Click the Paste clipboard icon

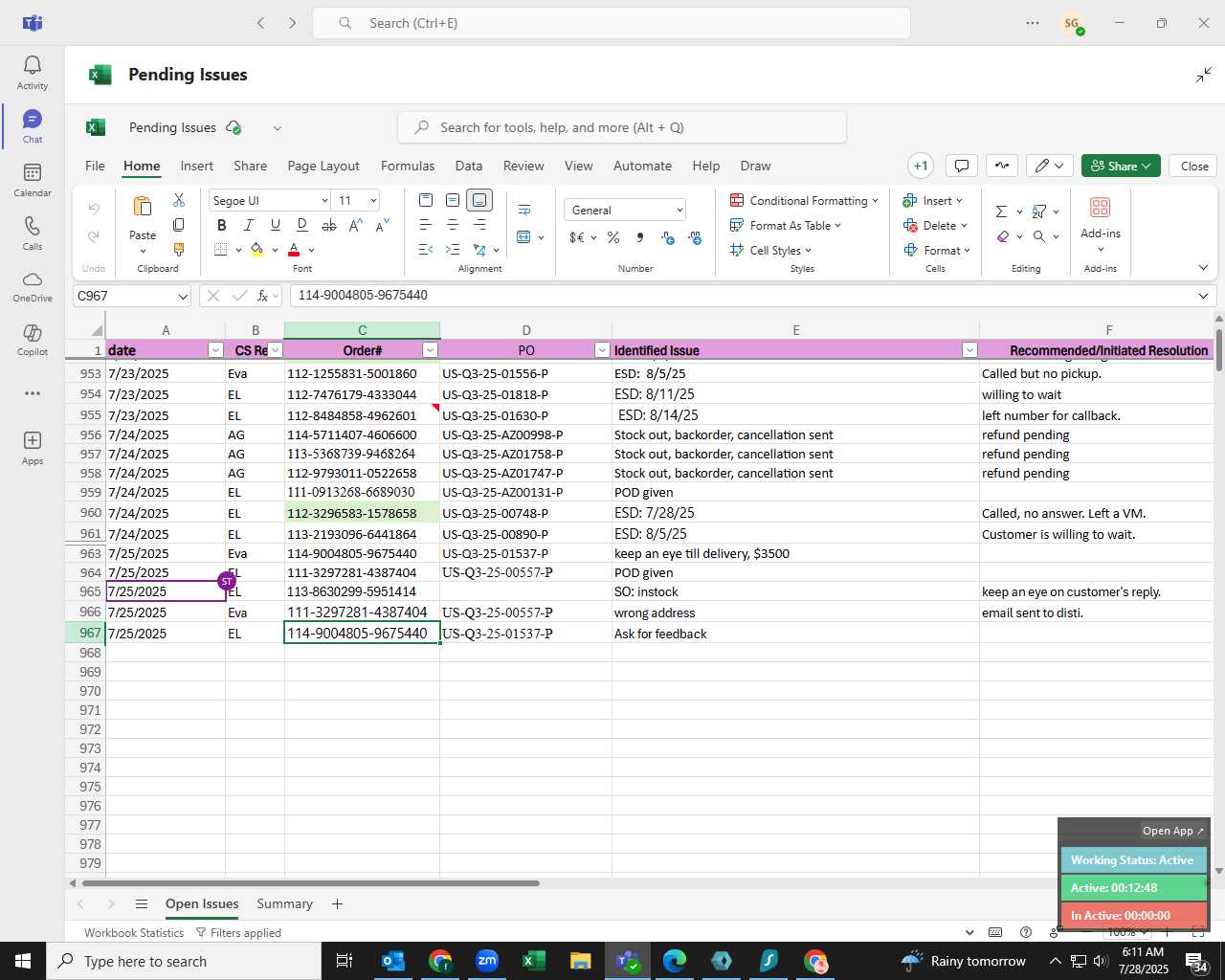143,207
